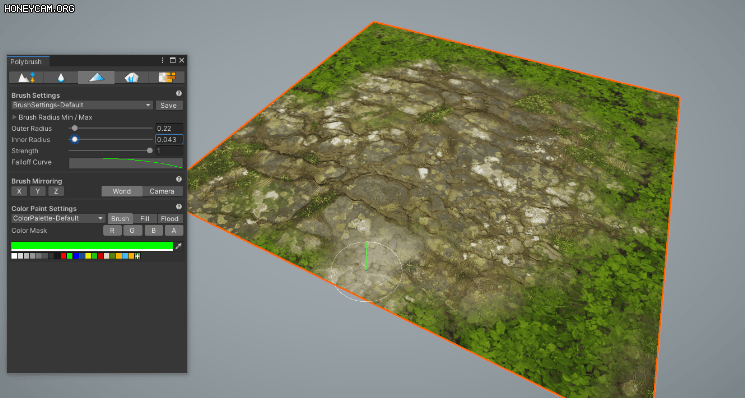Viewport: 745px width, 398px height.
Task: Paint on the terrain at the brush circle
Action: point(366,271)
